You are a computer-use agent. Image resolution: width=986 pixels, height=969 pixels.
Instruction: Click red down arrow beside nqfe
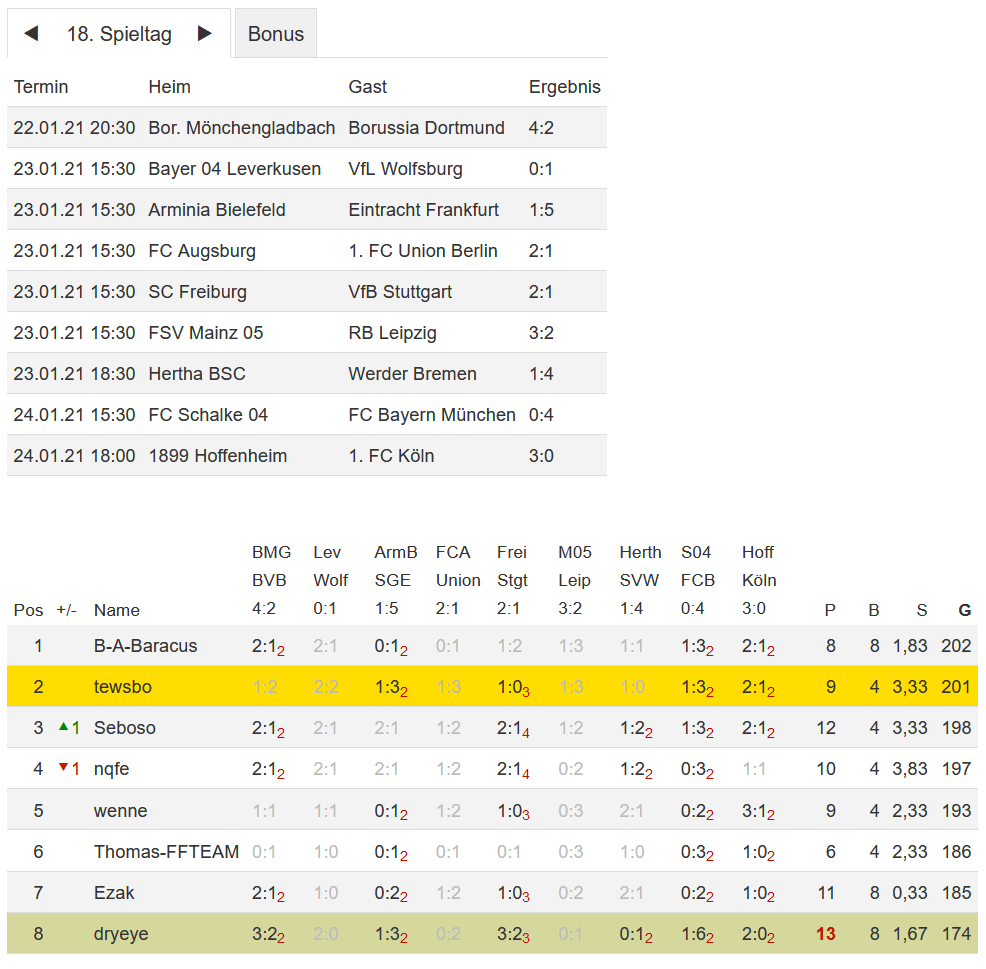64,768
